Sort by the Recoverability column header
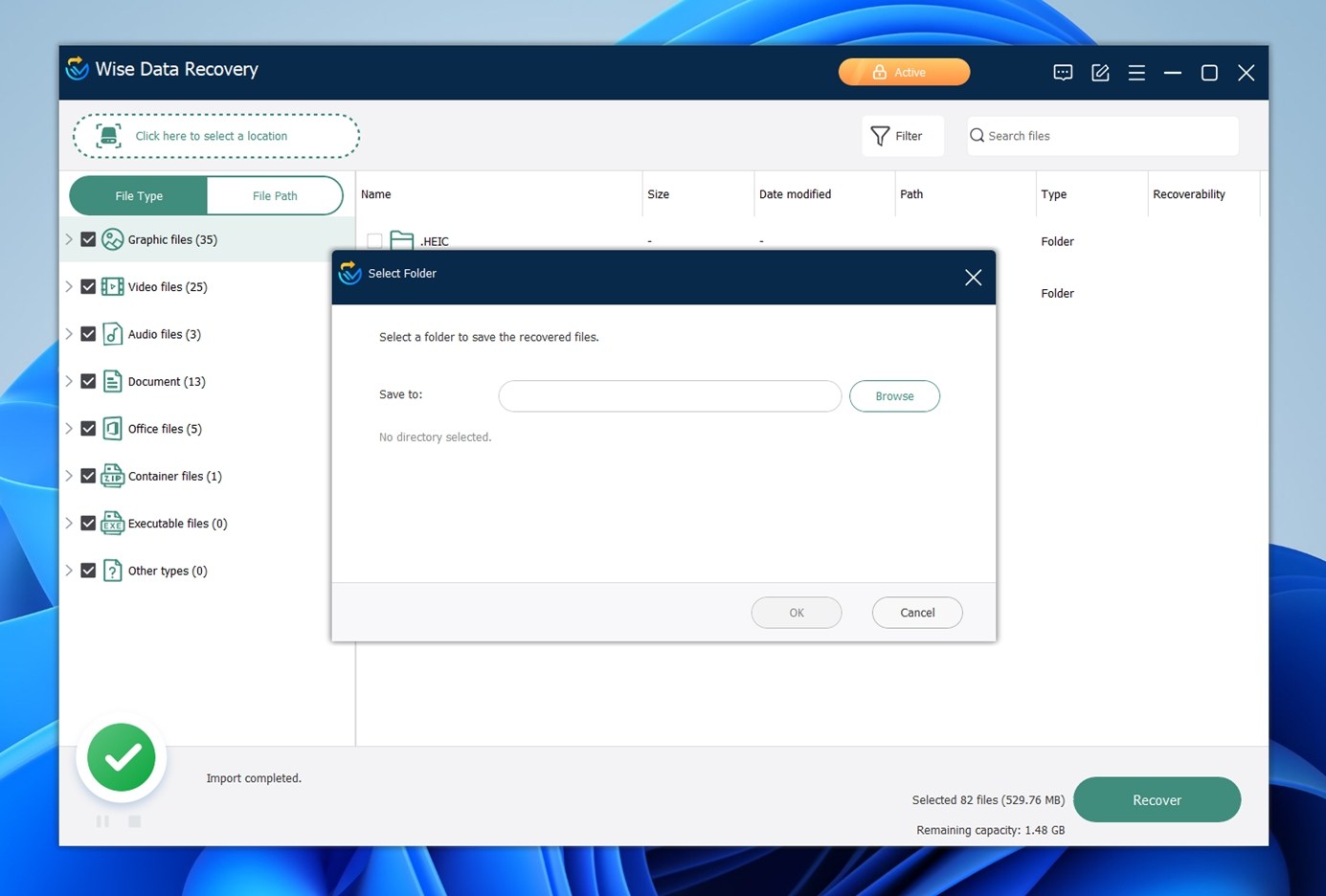The height and width of the screenshot is (896, 1326). tap(1203, 194)
